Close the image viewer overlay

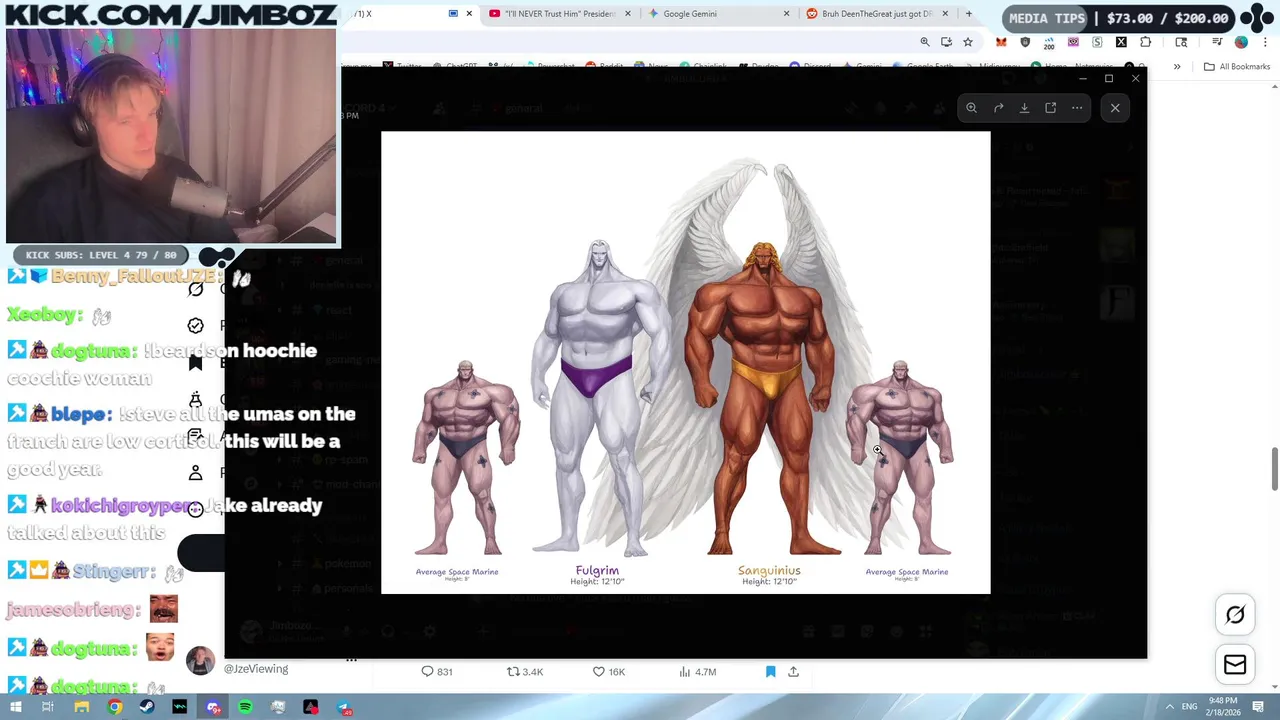(x=1115, y=108)
